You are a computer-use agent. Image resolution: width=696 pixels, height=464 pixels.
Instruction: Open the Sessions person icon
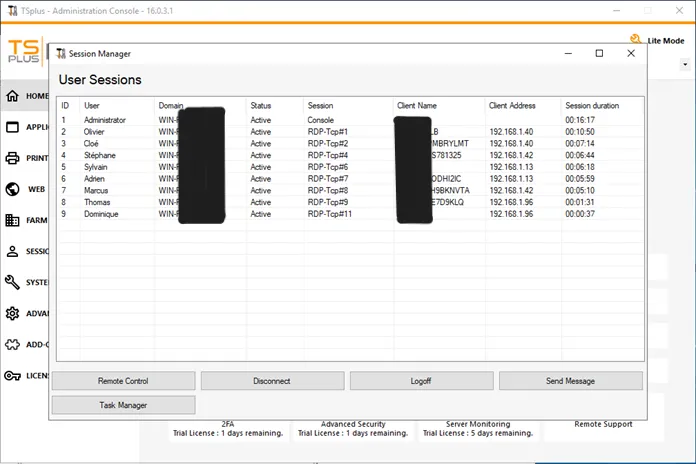(12, 251)
